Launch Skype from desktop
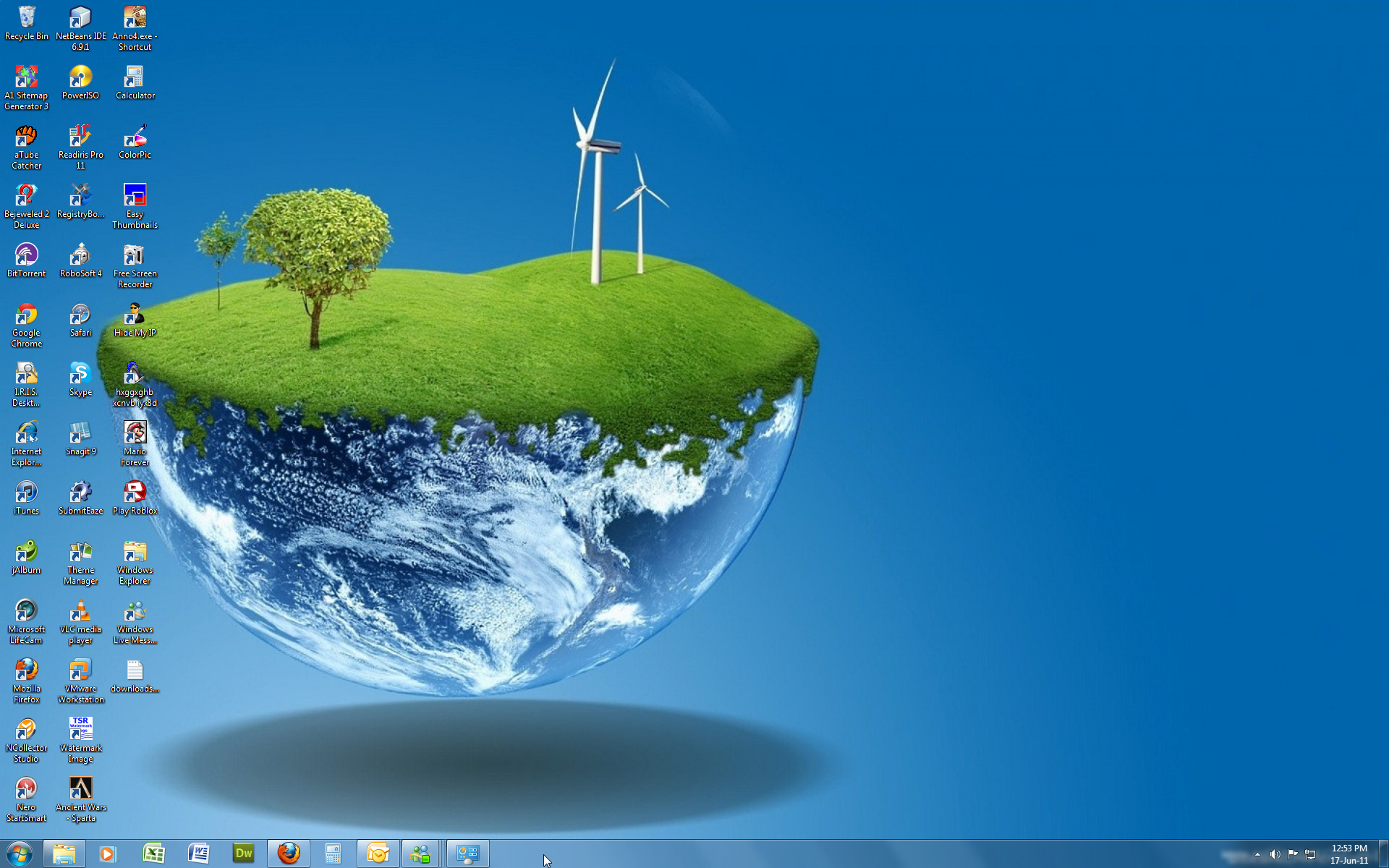This screenshot has height=868, width=1389. tap(80, 375)
